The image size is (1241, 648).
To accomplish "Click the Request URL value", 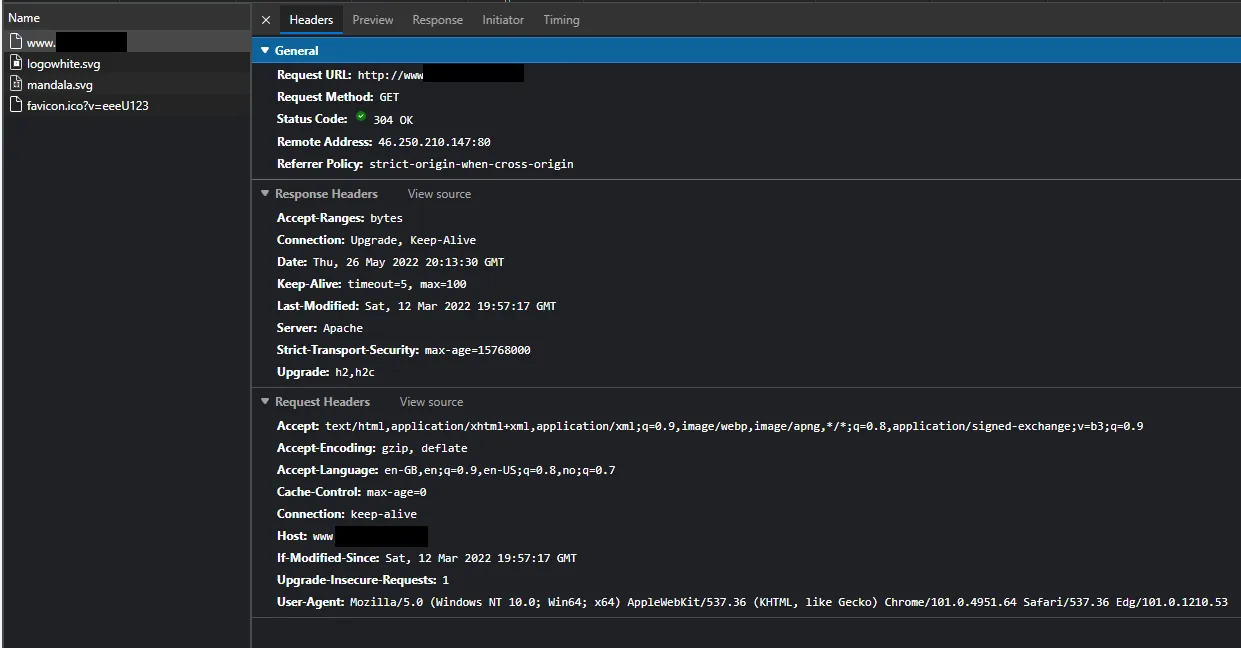I will pos(440,75).
